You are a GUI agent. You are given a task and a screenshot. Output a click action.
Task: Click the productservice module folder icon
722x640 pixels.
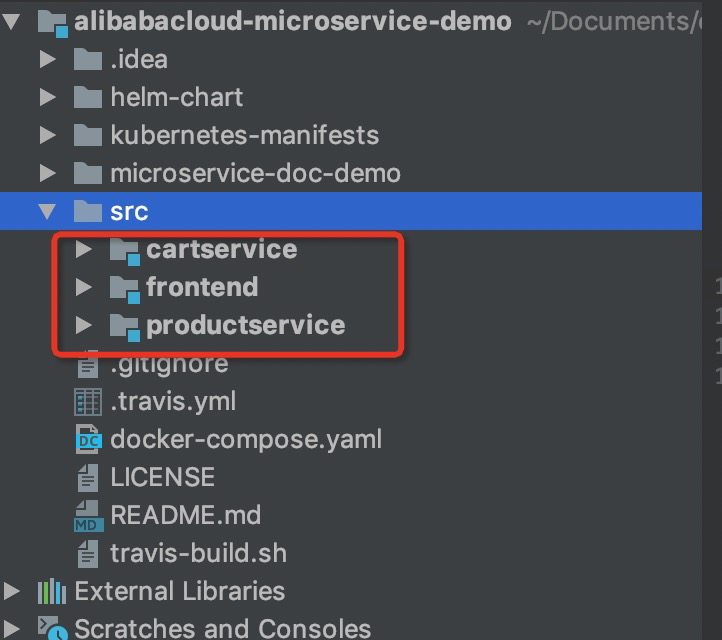124,326
